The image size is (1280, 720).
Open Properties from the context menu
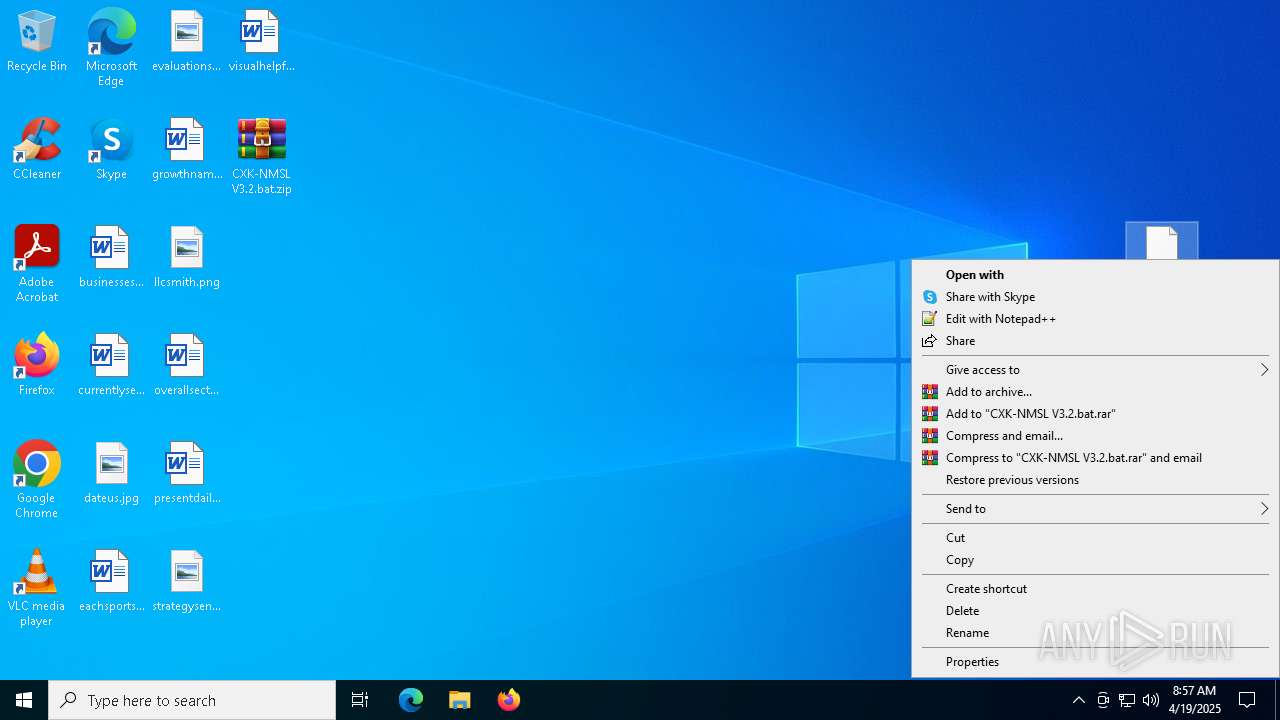click(1095, 662)
